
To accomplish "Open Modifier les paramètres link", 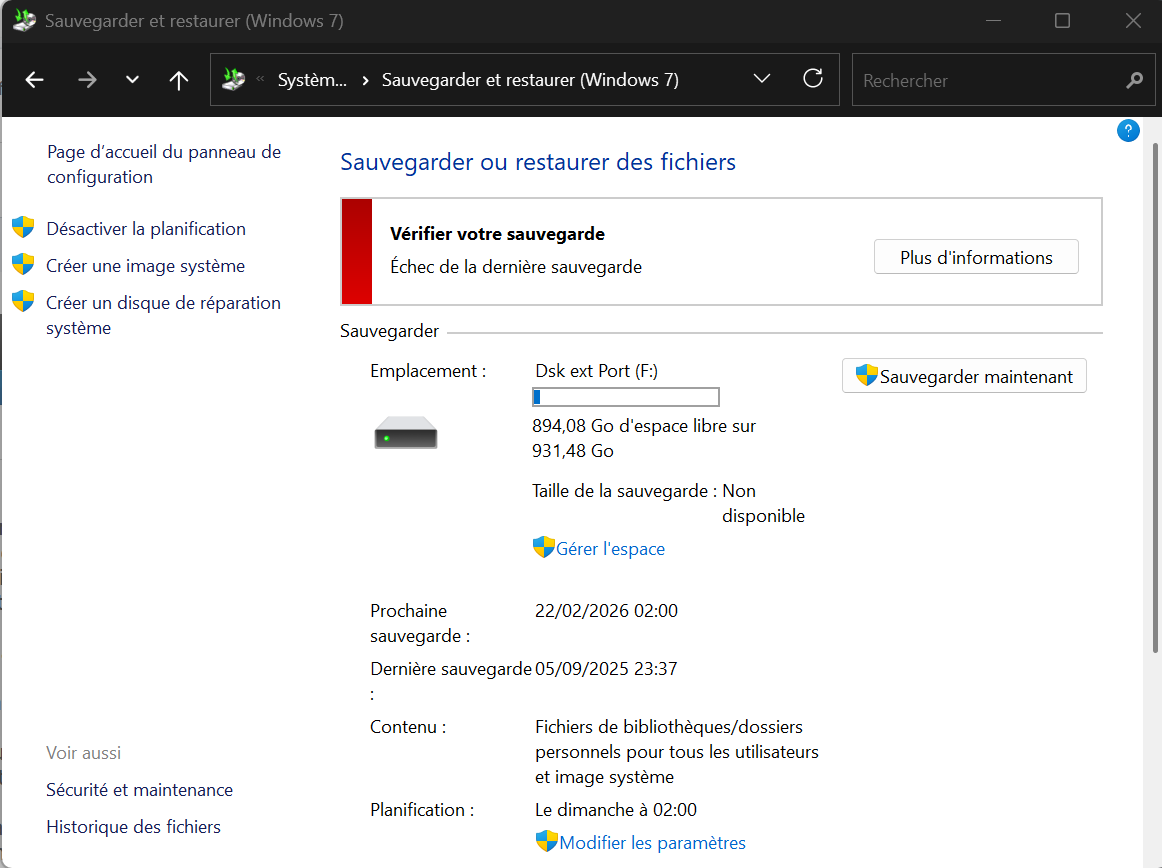I will point(652,843).
